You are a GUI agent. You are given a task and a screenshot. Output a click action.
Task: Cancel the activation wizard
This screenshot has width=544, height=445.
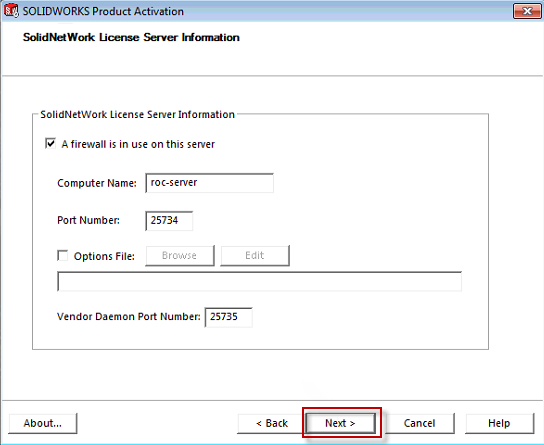[420, 423]
